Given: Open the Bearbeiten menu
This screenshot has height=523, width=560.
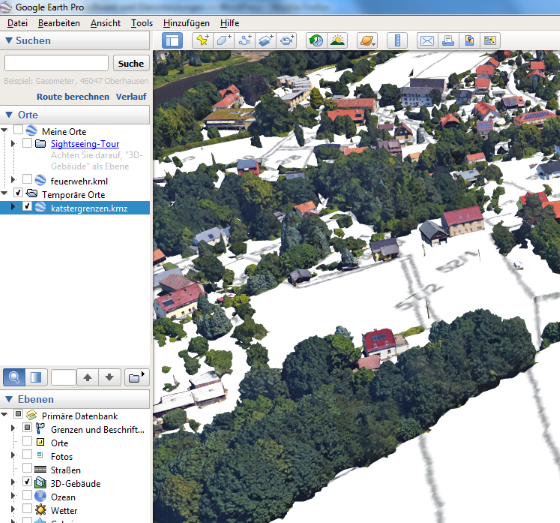Looking at the screenshot, I should coord(59,23).
